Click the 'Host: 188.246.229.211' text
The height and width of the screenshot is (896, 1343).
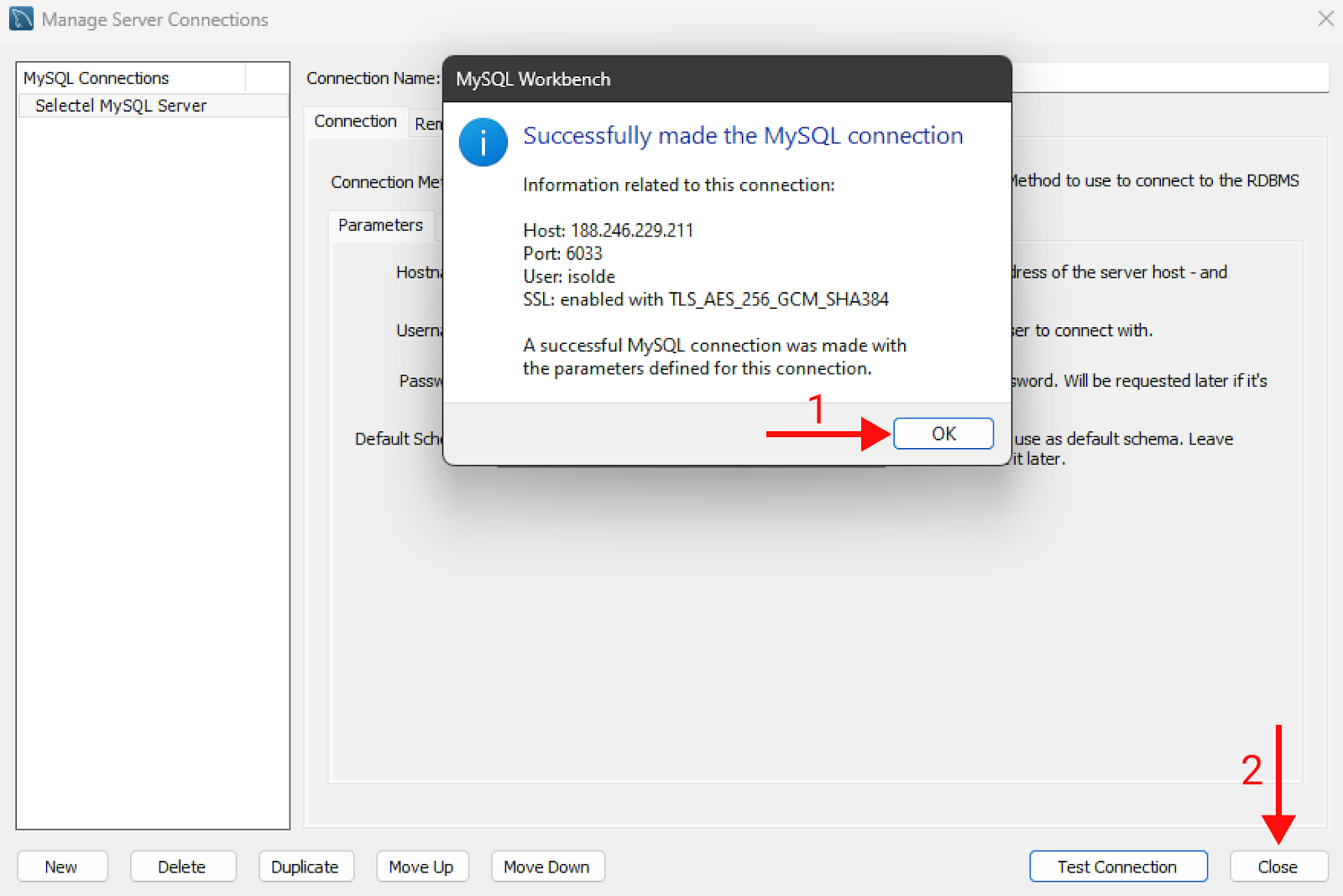609,231
